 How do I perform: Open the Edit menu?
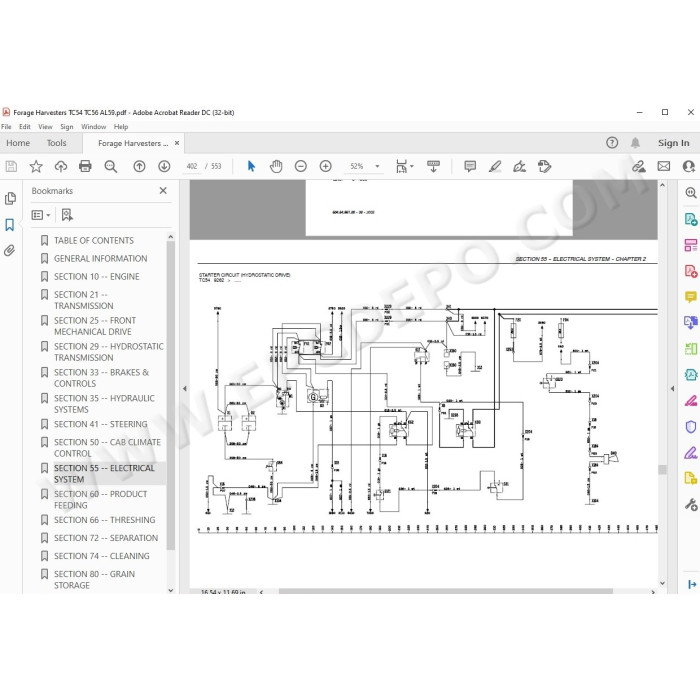[25, 127]
